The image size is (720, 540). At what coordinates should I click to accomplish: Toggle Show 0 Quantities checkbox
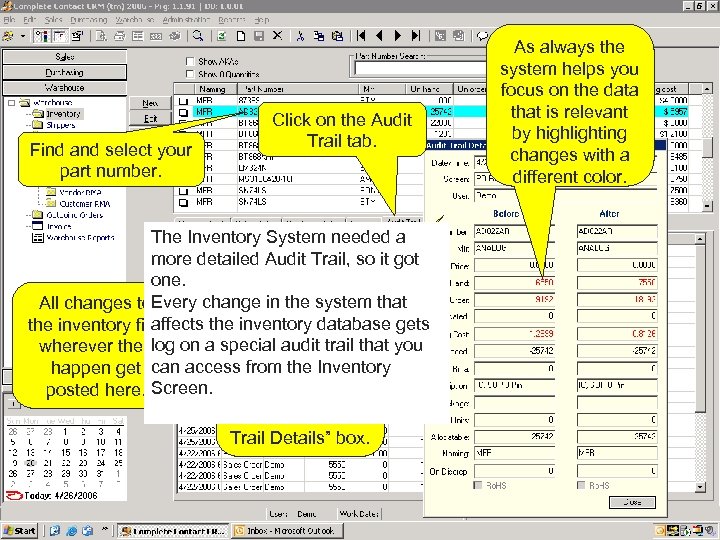coord(190,73)
